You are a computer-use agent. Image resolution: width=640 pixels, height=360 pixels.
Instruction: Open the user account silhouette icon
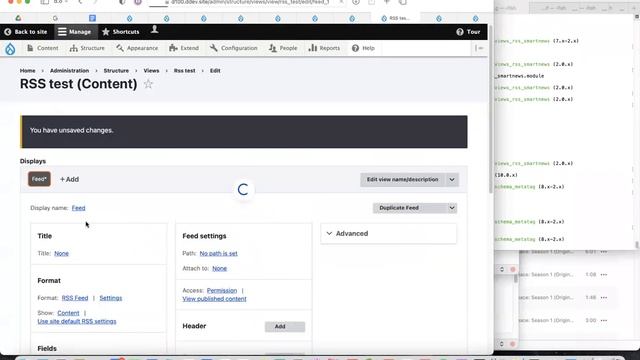(x=154, y=30)
